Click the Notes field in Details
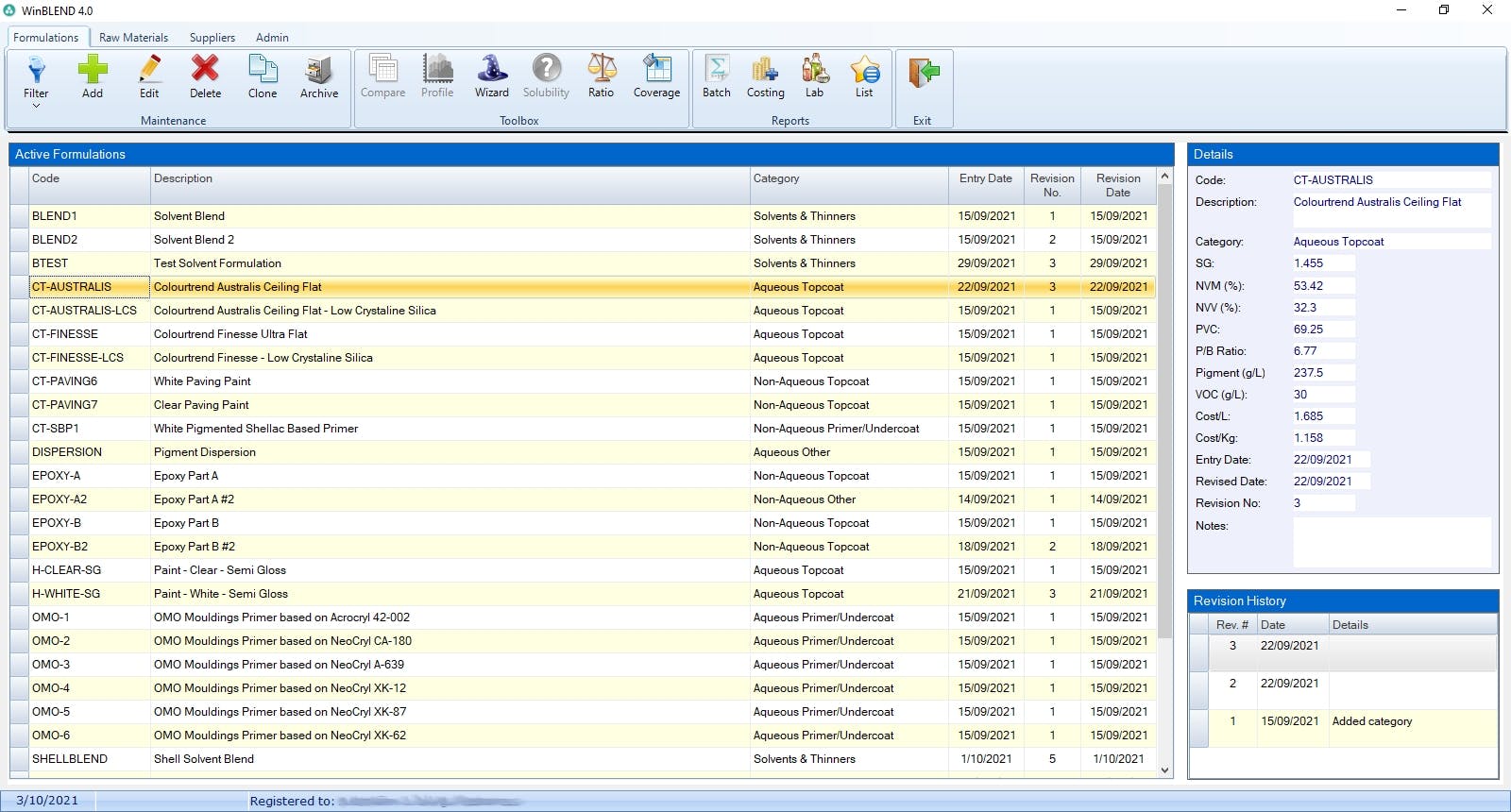Viewport: 1511px width, 812px height. click(1390, 542)
